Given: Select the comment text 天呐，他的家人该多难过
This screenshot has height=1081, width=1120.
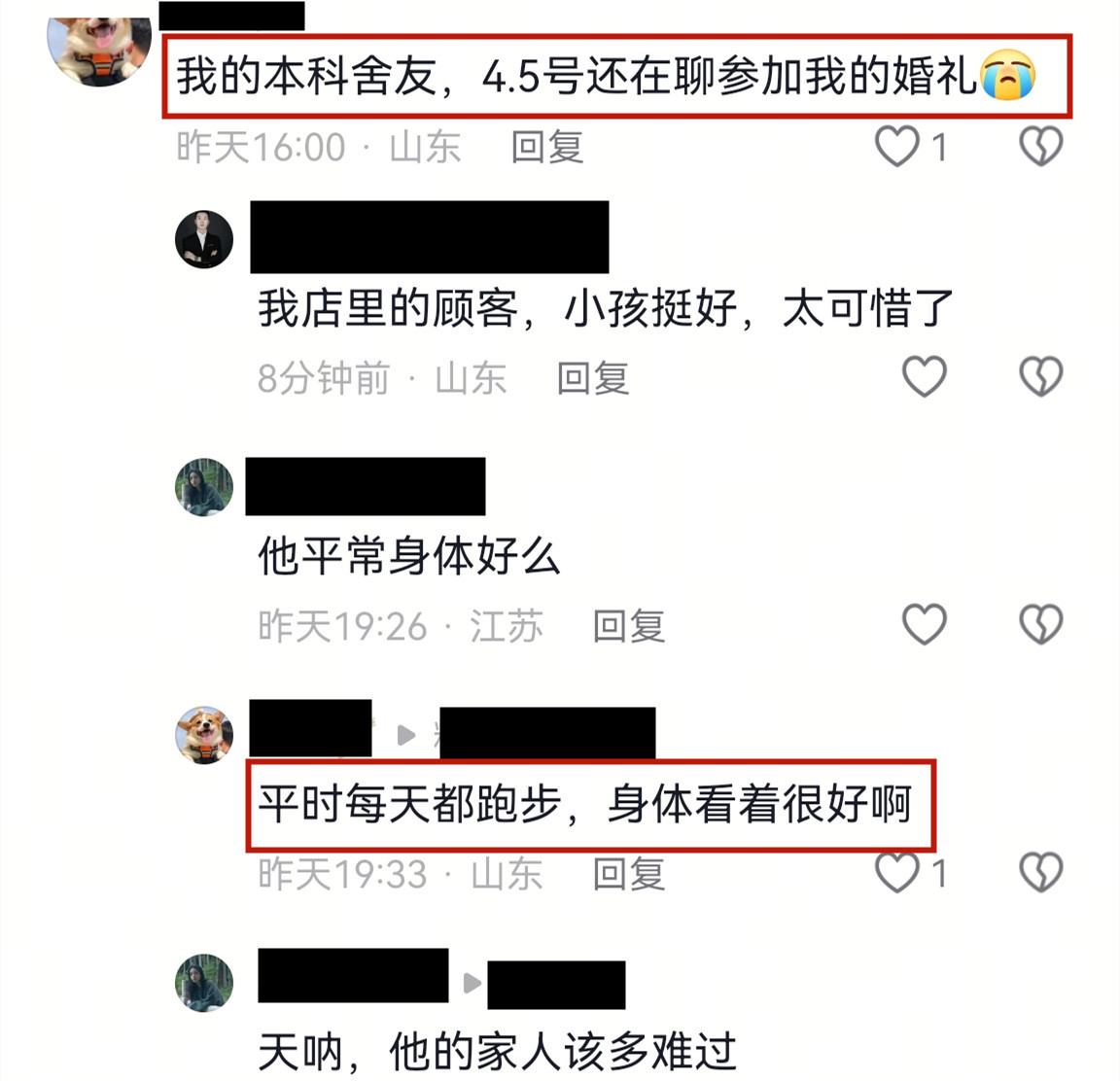Looking at the screenshot, I should pyautogui.click(x=497, y=1052).
